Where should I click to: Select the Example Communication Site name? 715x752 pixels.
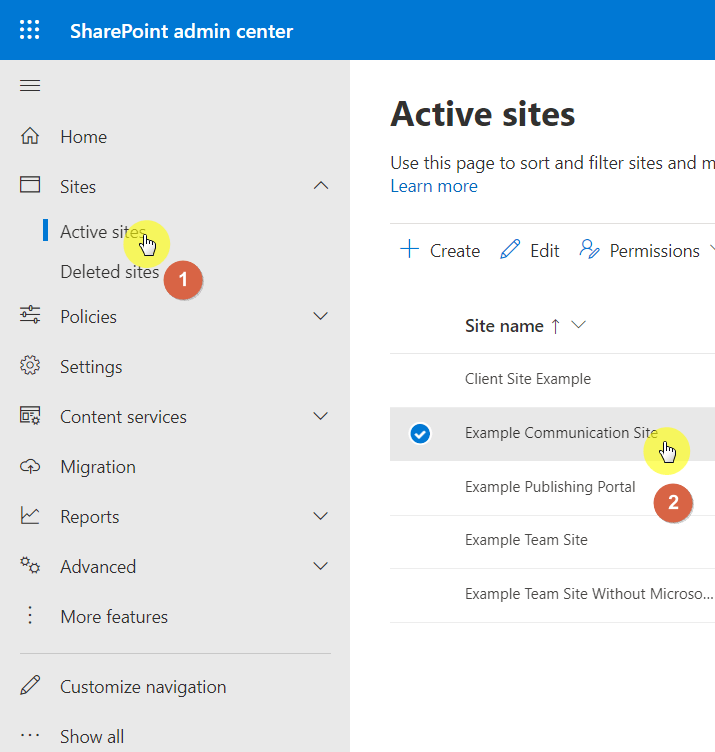click(561, 433)
